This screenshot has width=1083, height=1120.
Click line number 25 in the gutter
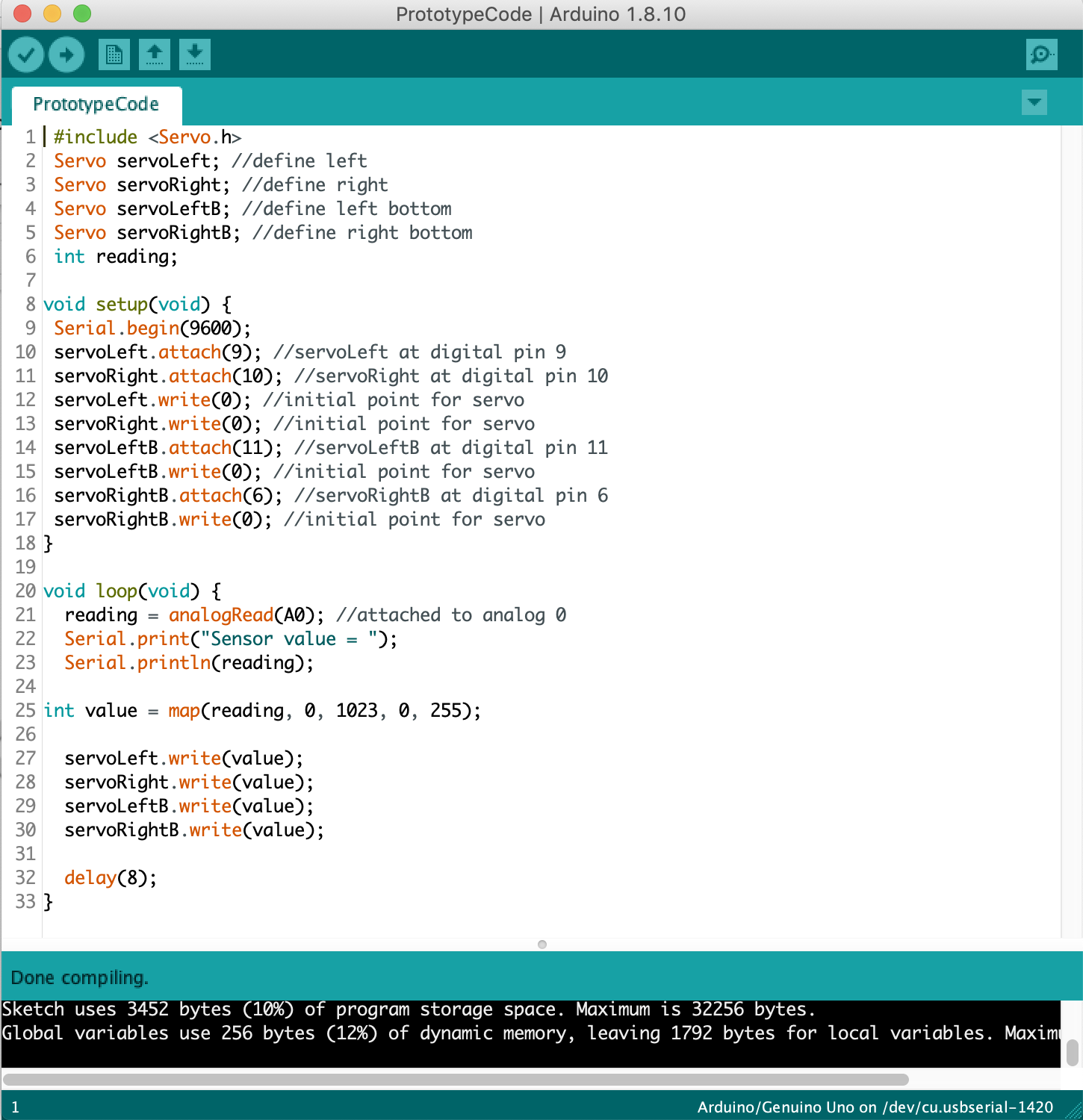click(25, 710)
